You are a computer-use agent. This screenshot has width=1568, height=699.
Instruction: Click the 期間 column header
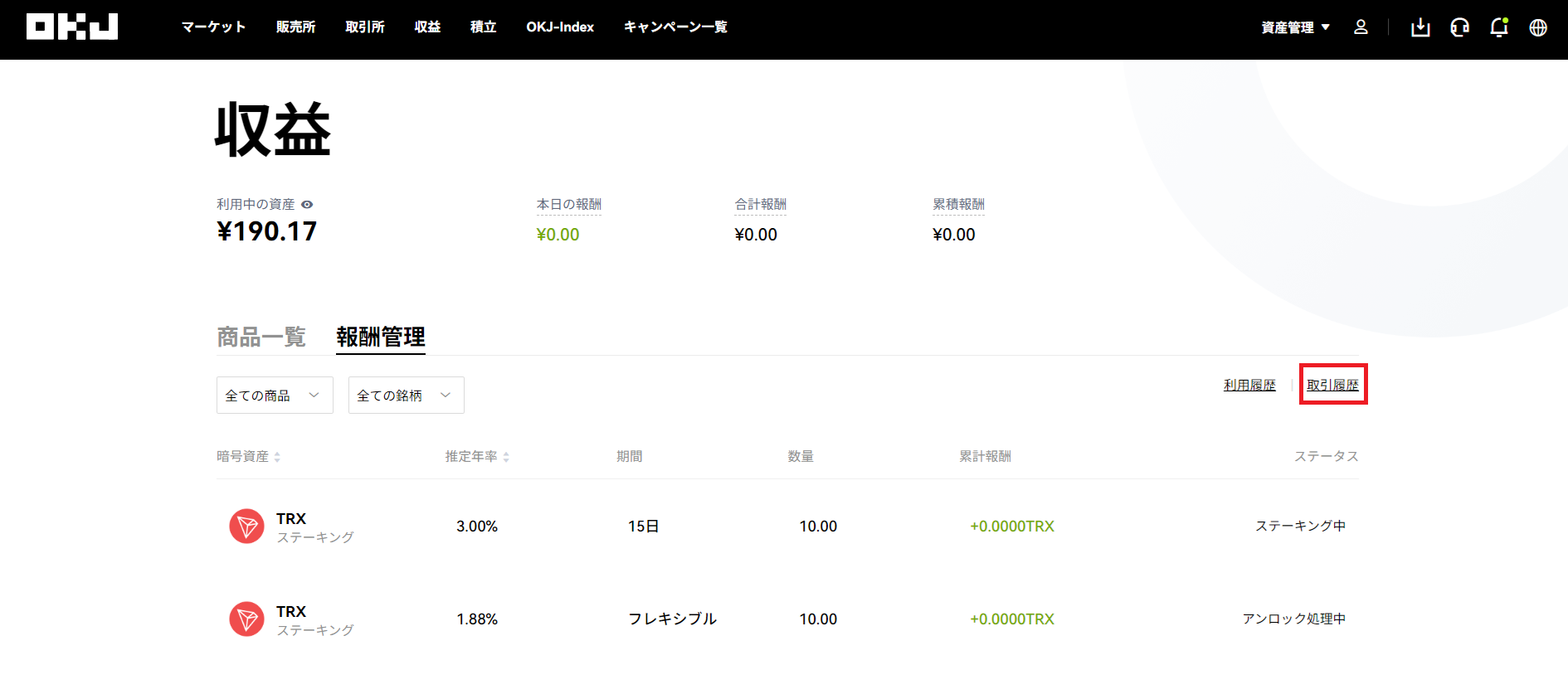click(630, 457)
